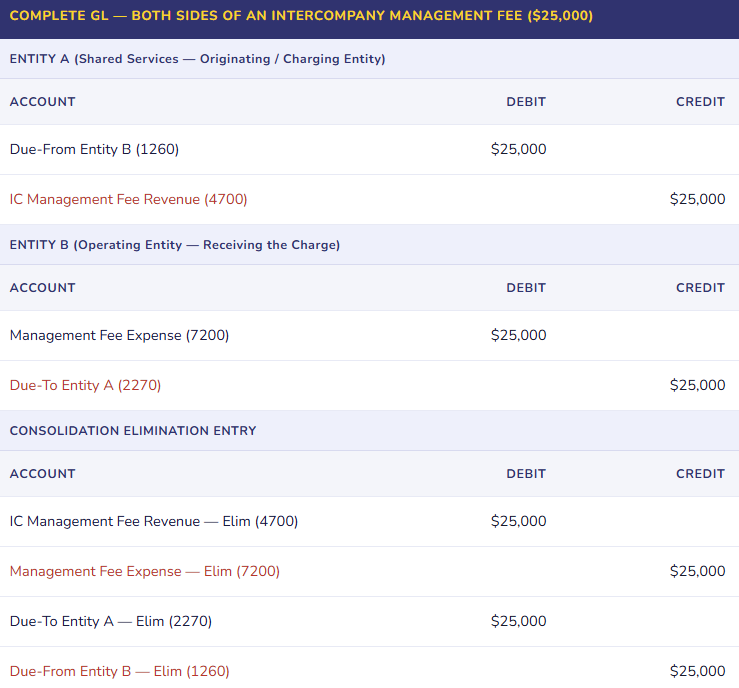Click the Due-From Entity B (1260) account name

click(x=94, y=149)
